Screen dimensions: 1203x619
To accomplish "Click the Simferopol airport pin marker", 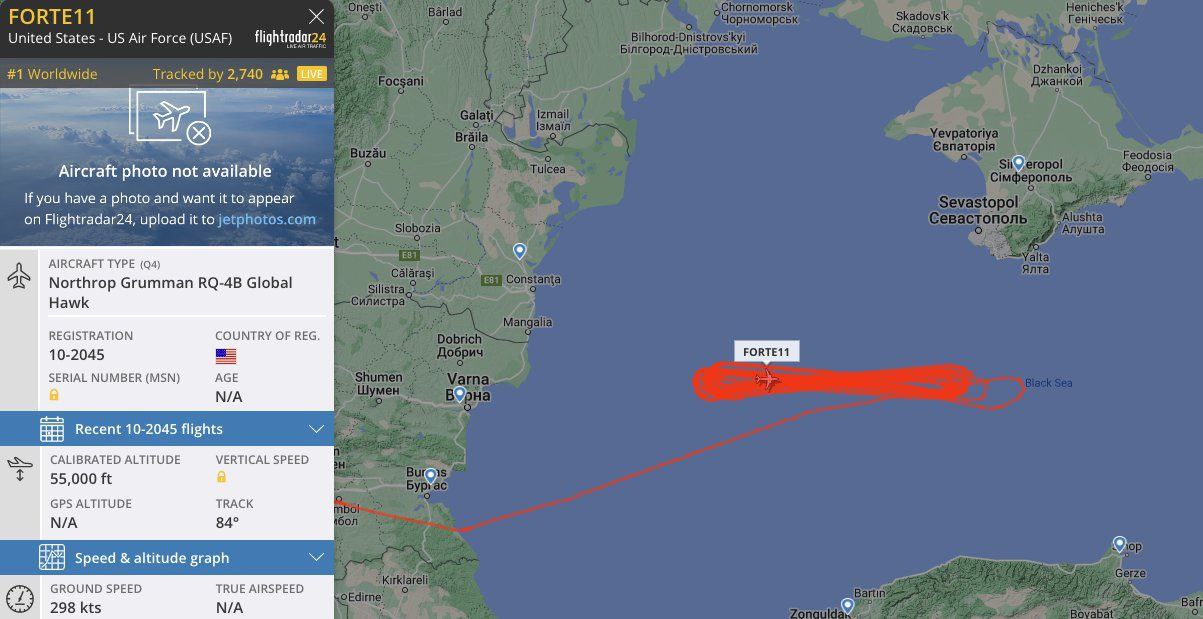I will 1019,163.
